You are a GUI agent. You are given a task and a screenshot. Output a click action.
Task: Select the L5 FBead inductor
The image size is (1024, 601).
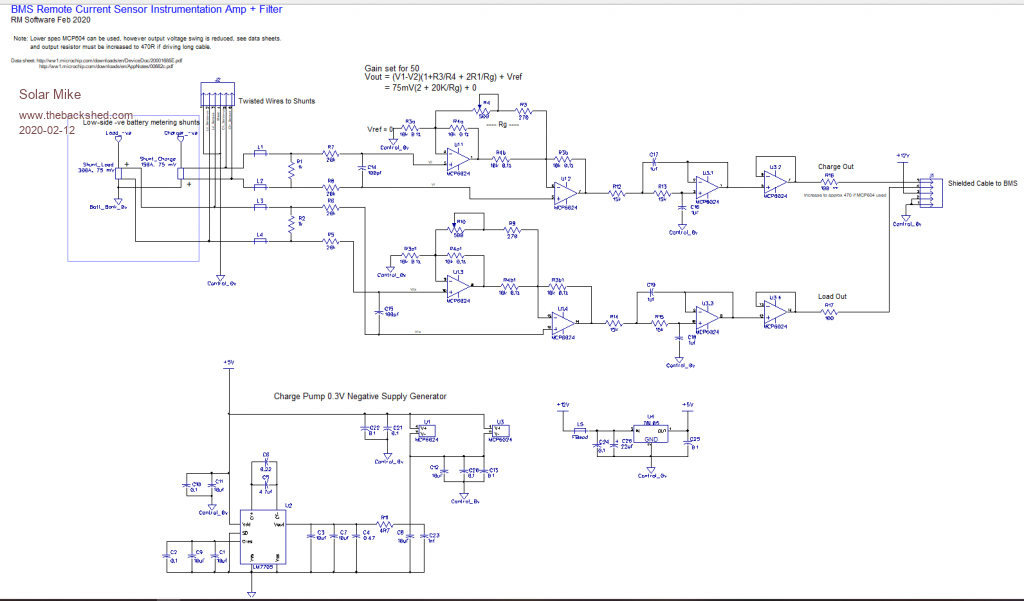click(x=579, y=430)
